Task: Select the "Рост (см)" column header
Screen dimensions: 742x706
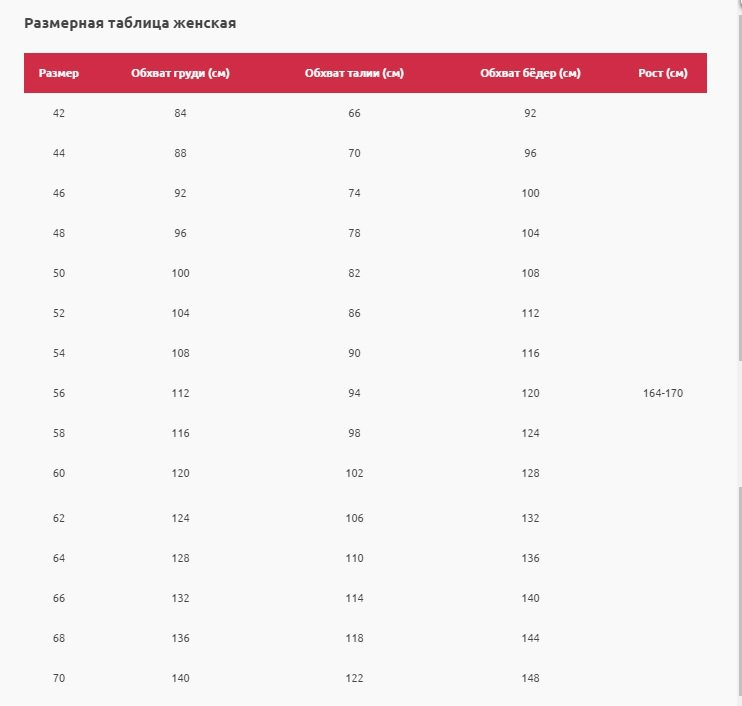Action: coord(663,73)
